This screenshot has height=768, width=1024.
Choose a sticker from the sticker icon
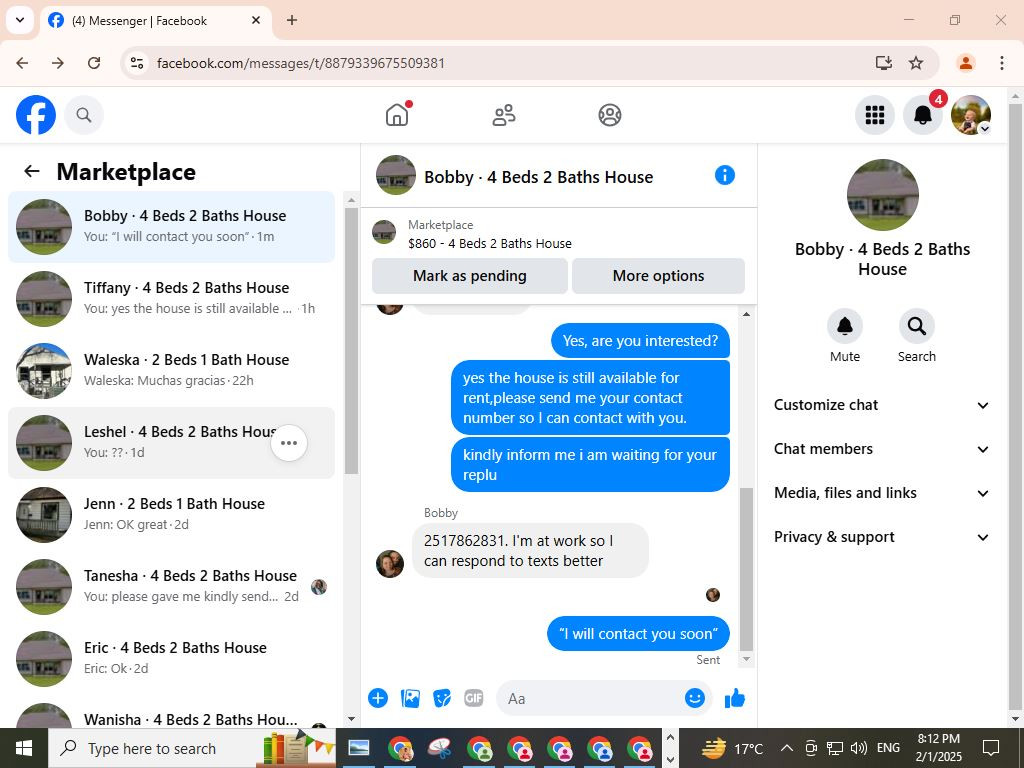[442, 698]
